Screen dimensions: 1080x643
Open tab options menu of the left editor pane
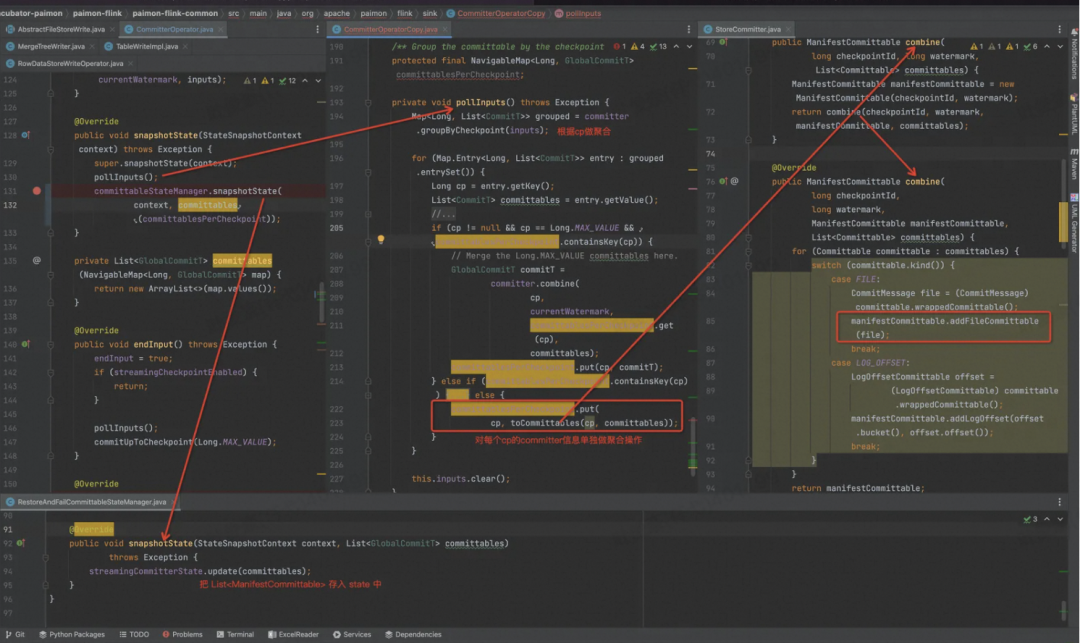pos(316,30)
